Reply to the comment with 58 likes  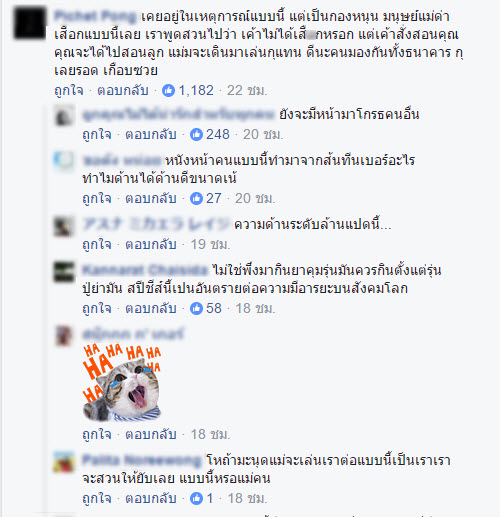[x=151, y=308]
